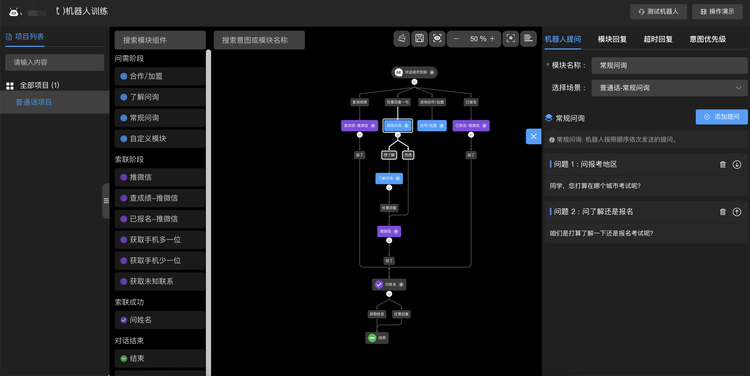Move 问题 2 up with arrow icon
The width and height of the screenshot is (750, 376).
[737, 212]
